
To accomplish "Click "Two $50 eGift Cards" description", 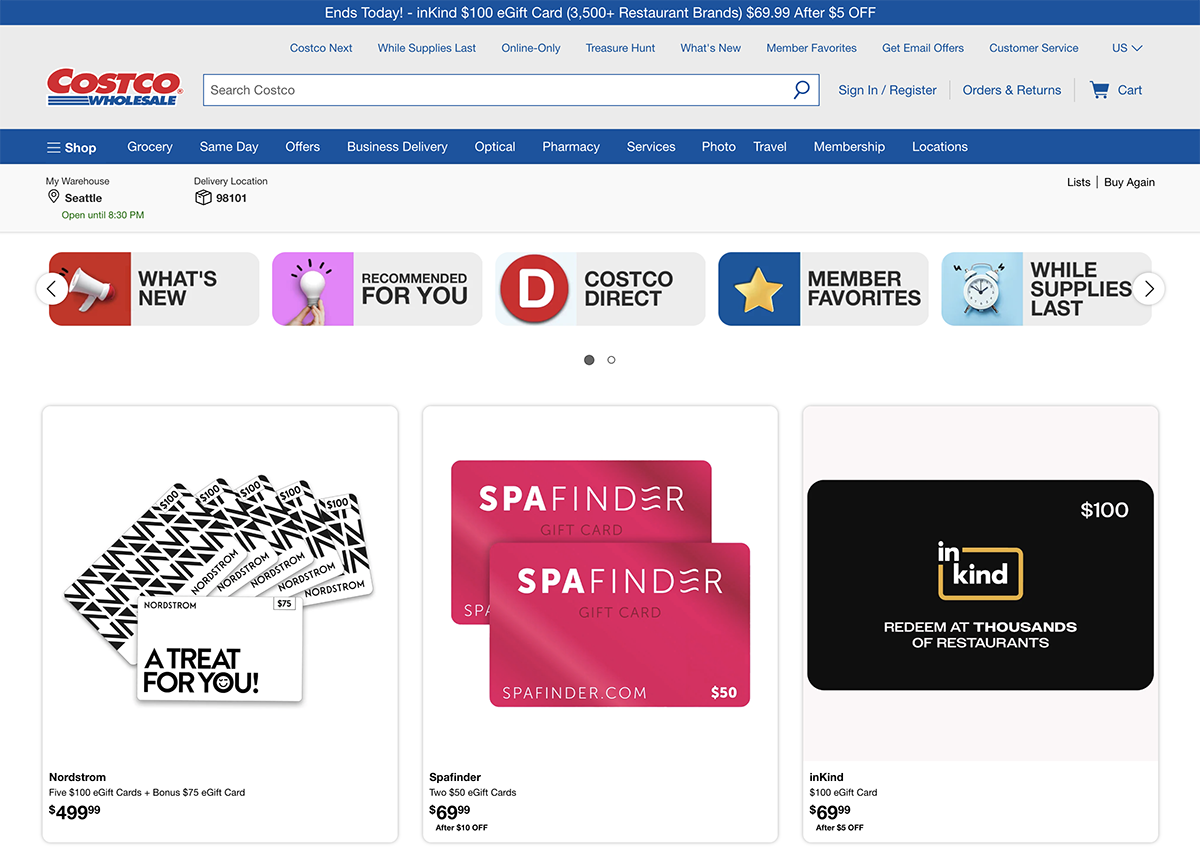I will tap(473, 792).
